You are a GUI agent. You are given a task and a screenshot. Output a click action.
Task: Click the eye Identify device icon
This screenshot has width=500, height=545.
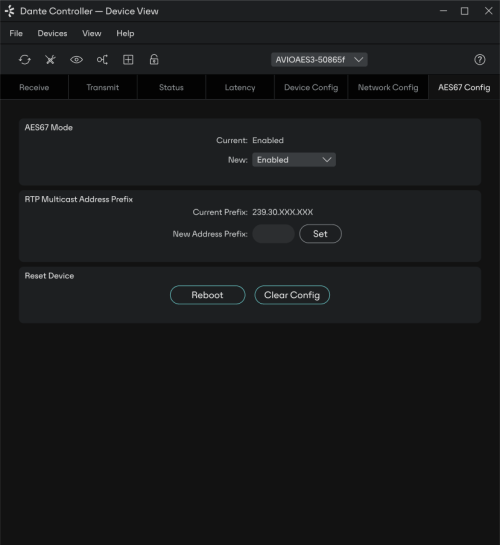76,60
